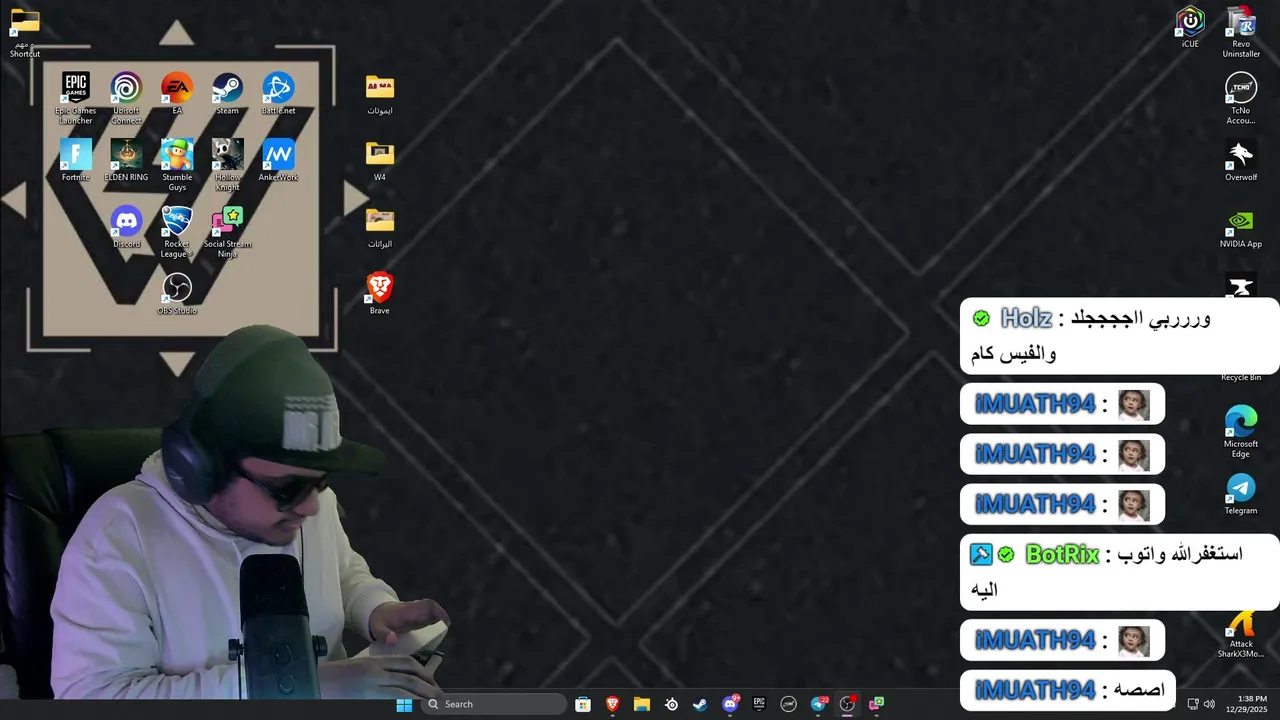1280x720 pixels.
Task: Select the ELDEN RING game icon
Action: tap(126, 160)
